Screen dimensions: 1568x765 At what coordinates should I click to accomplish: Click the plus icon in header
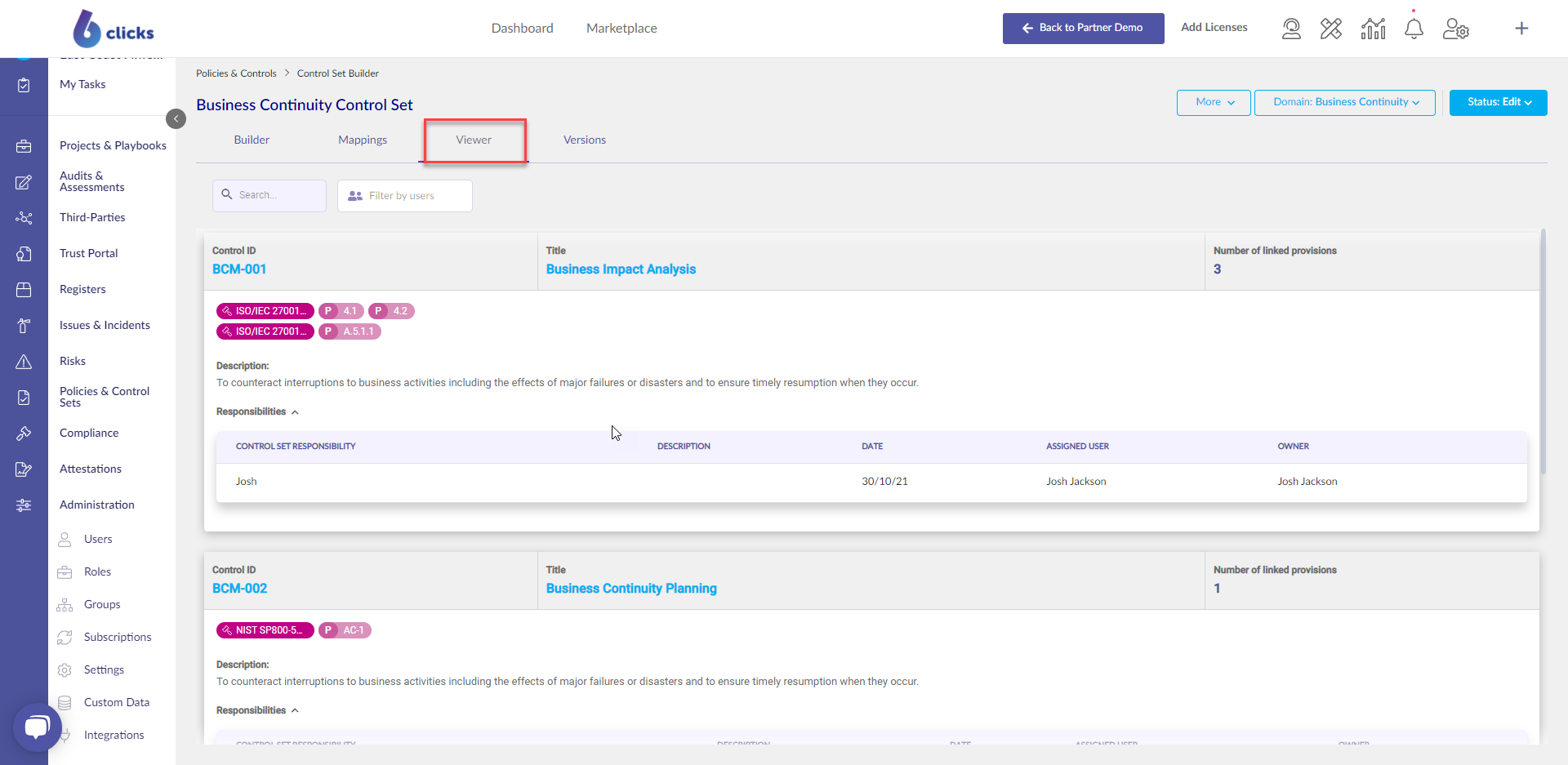click(1521, 29)
